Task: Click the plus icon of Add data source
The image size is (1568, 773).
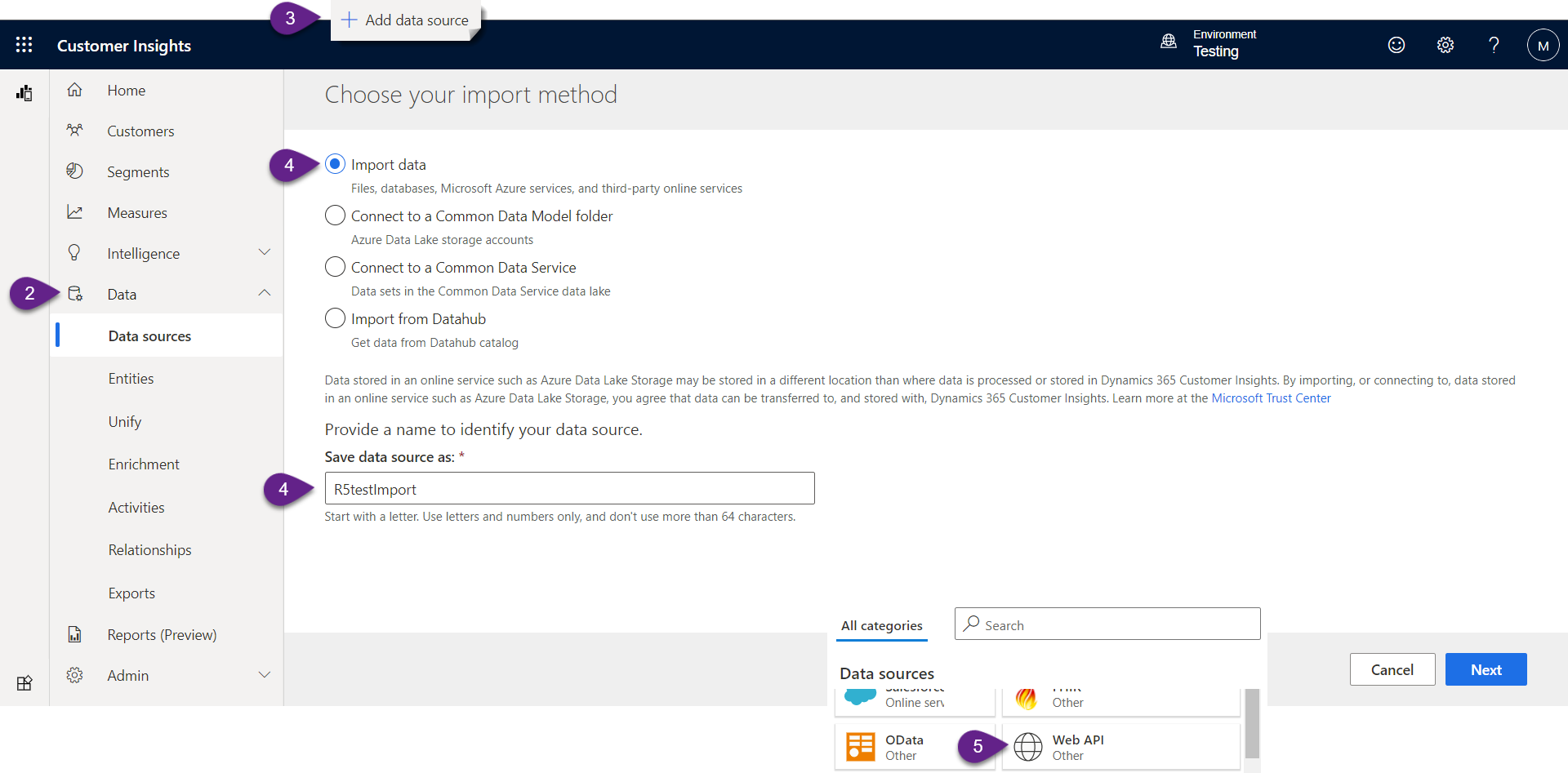Action: [349, 20]
